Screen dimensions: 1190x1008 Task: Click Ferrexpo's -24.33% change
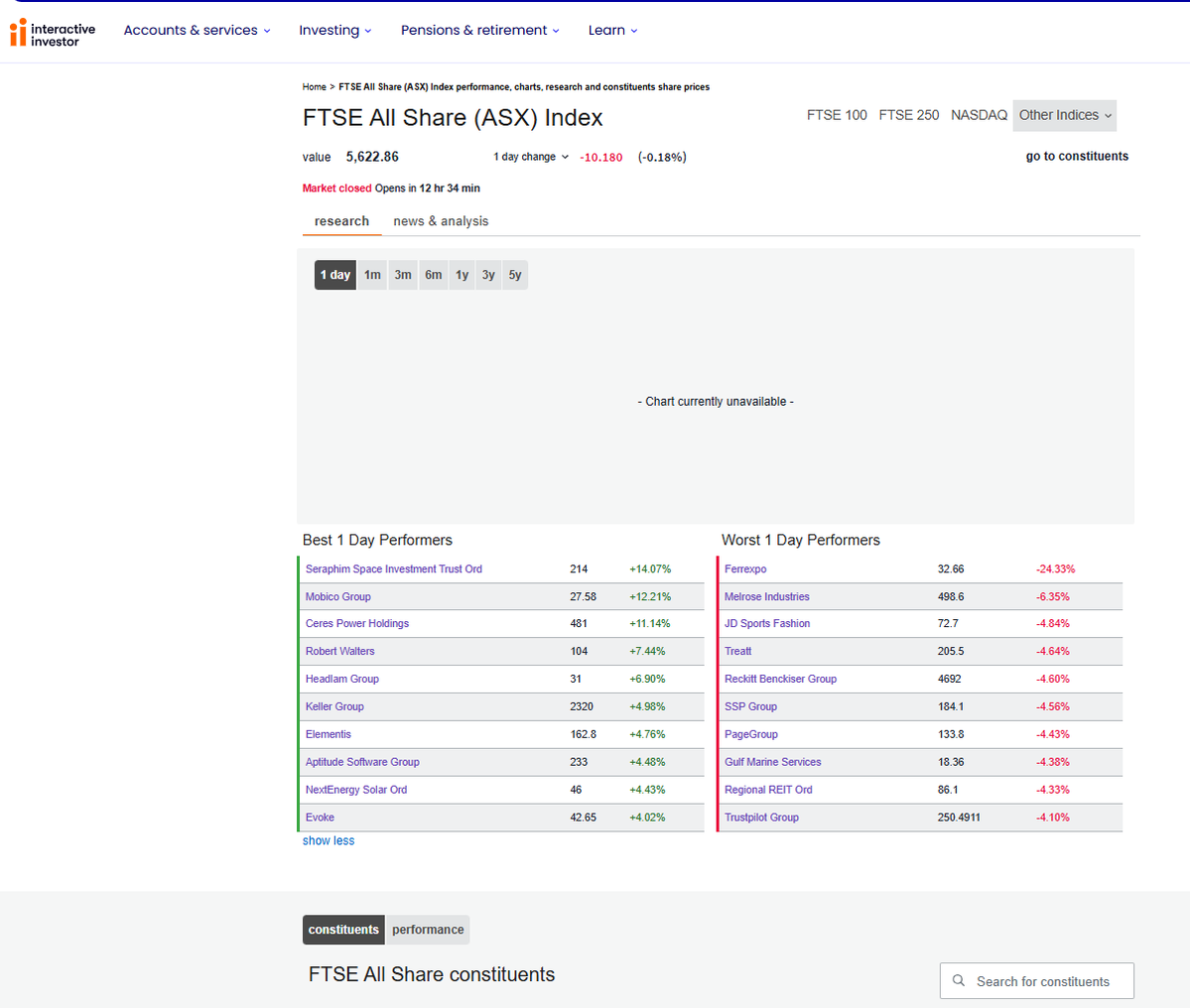point(1055,568)
